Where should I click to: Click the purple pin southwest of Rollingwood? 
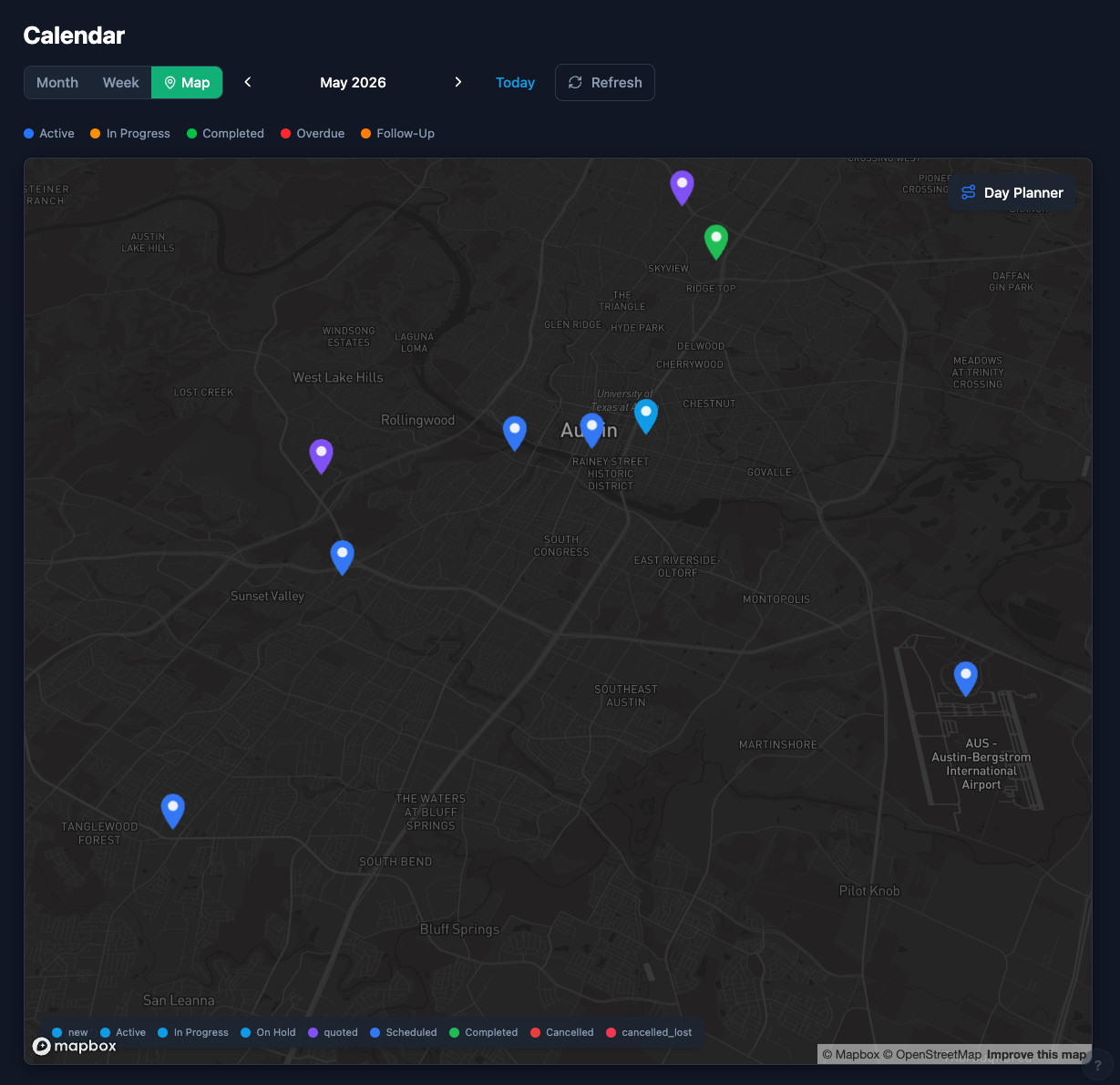pos(321,456)
